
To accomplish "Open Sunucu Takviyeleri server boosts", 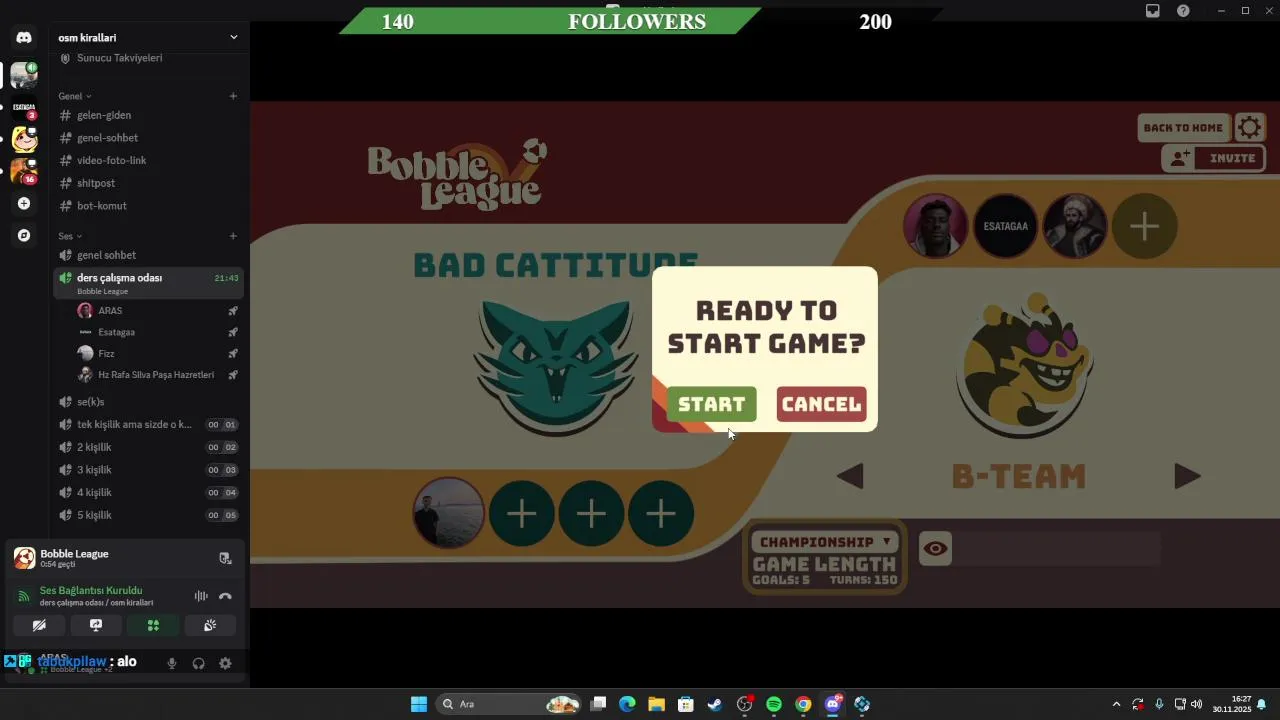I will pos(148,58).
